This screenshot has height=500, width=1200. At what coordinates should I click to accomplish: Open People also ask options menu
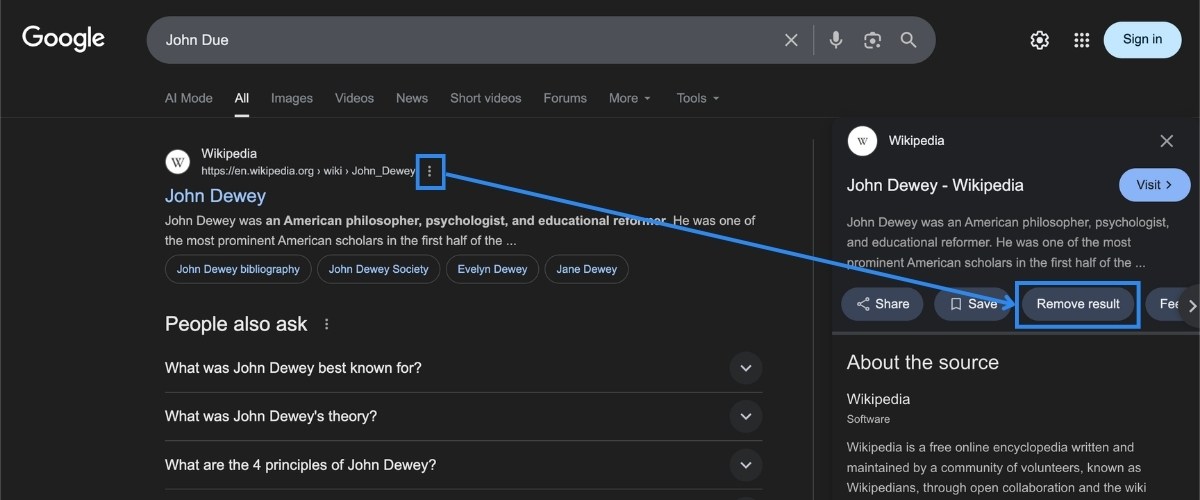tap(326, 324)
